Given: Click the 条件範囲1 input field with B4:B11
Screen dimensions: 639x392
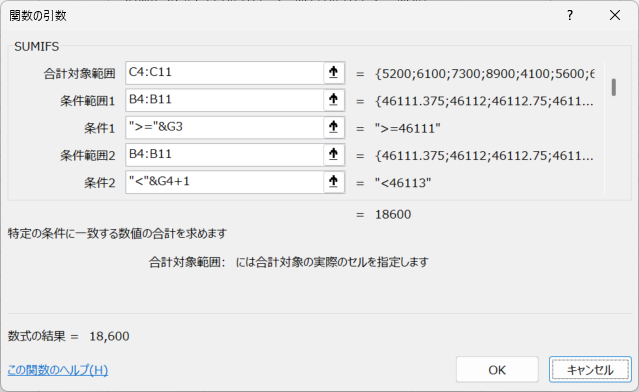Looking at the screenshot, I should [225, 100].
